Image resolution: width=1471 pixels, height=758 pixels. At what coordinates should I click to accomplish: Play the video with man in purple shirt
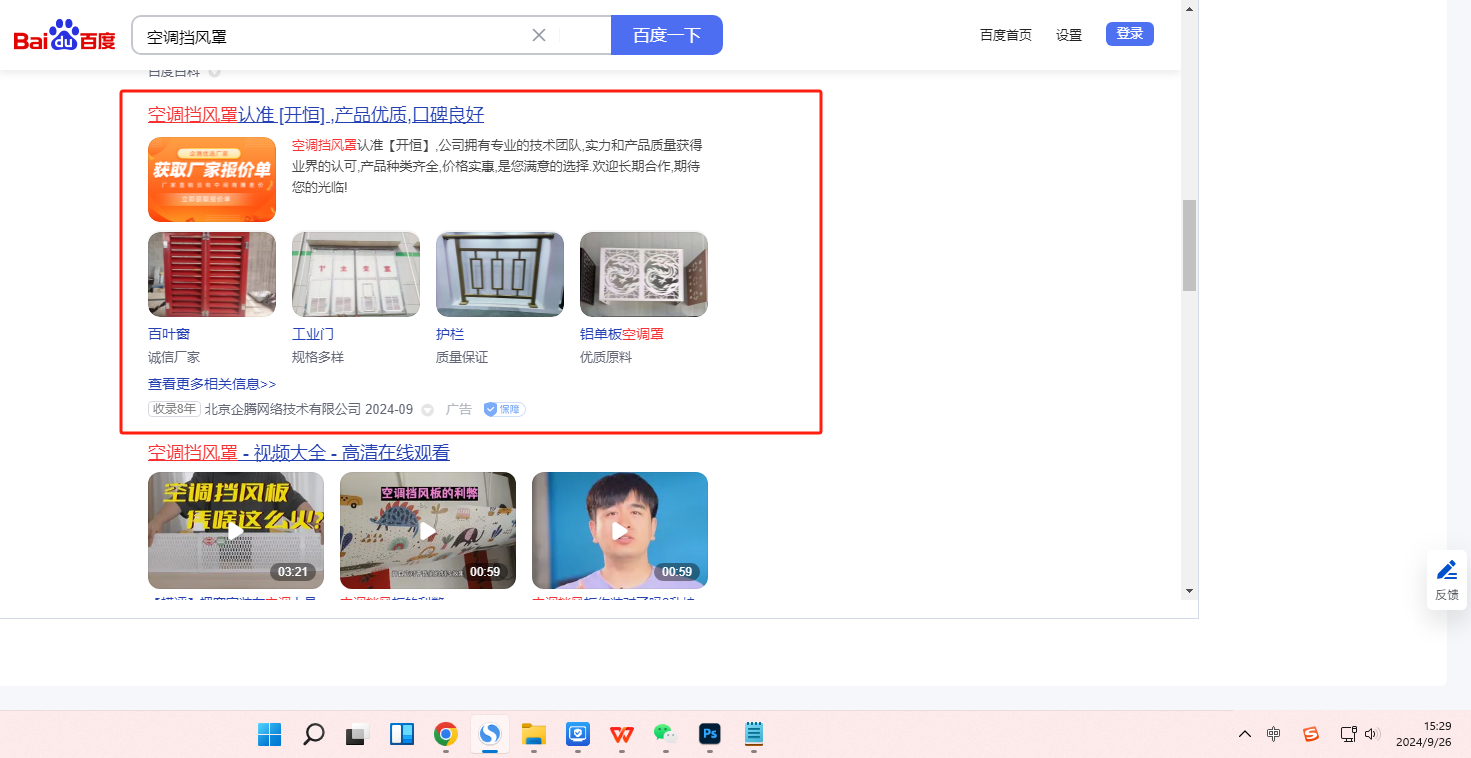[x=620, y=530]
